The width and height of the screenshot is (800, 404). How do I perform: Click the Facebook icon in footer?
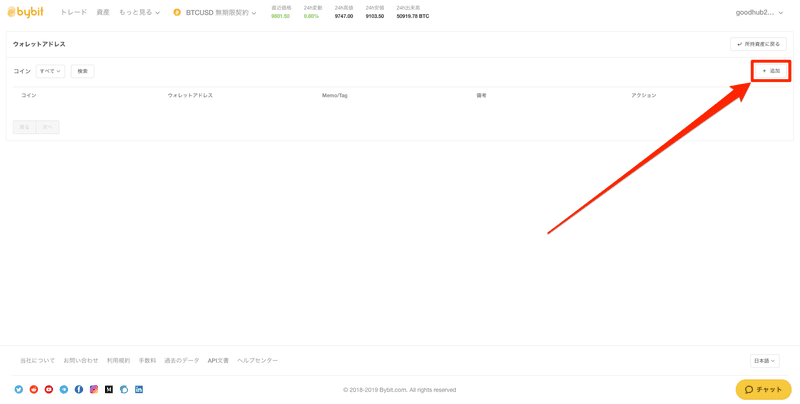coord(79,389)
